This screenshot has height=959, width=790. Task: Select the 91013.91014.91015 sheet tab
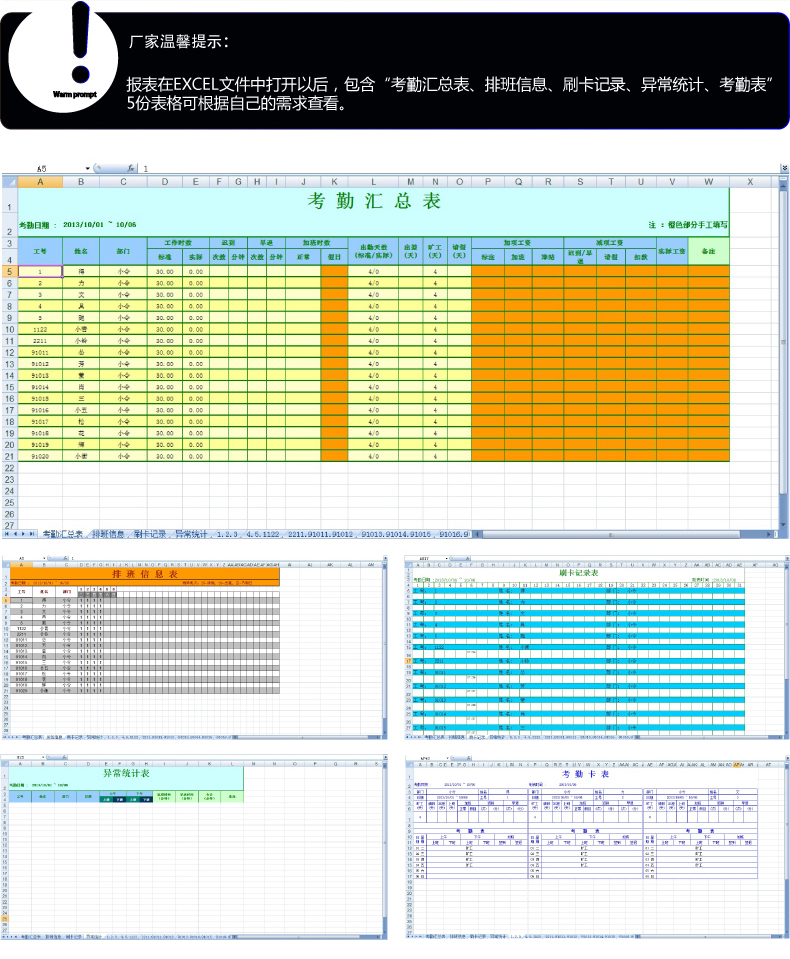point(396,534)
